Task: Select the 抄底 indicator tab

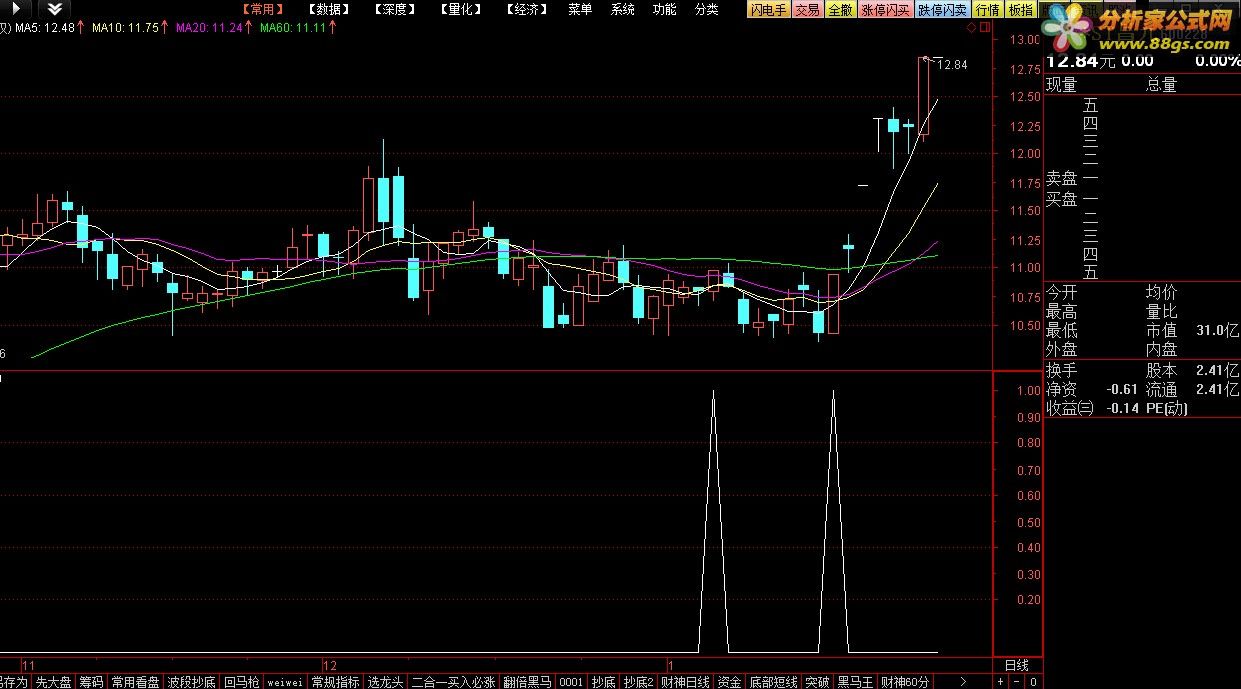Action: 603,682
